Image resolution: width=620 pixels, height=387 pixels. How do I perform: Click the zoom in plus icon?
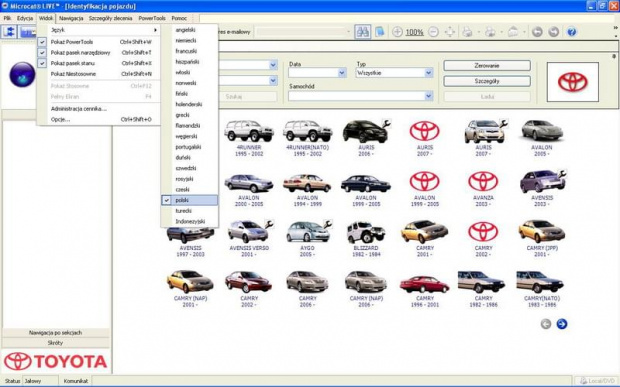tap(397, 32)
